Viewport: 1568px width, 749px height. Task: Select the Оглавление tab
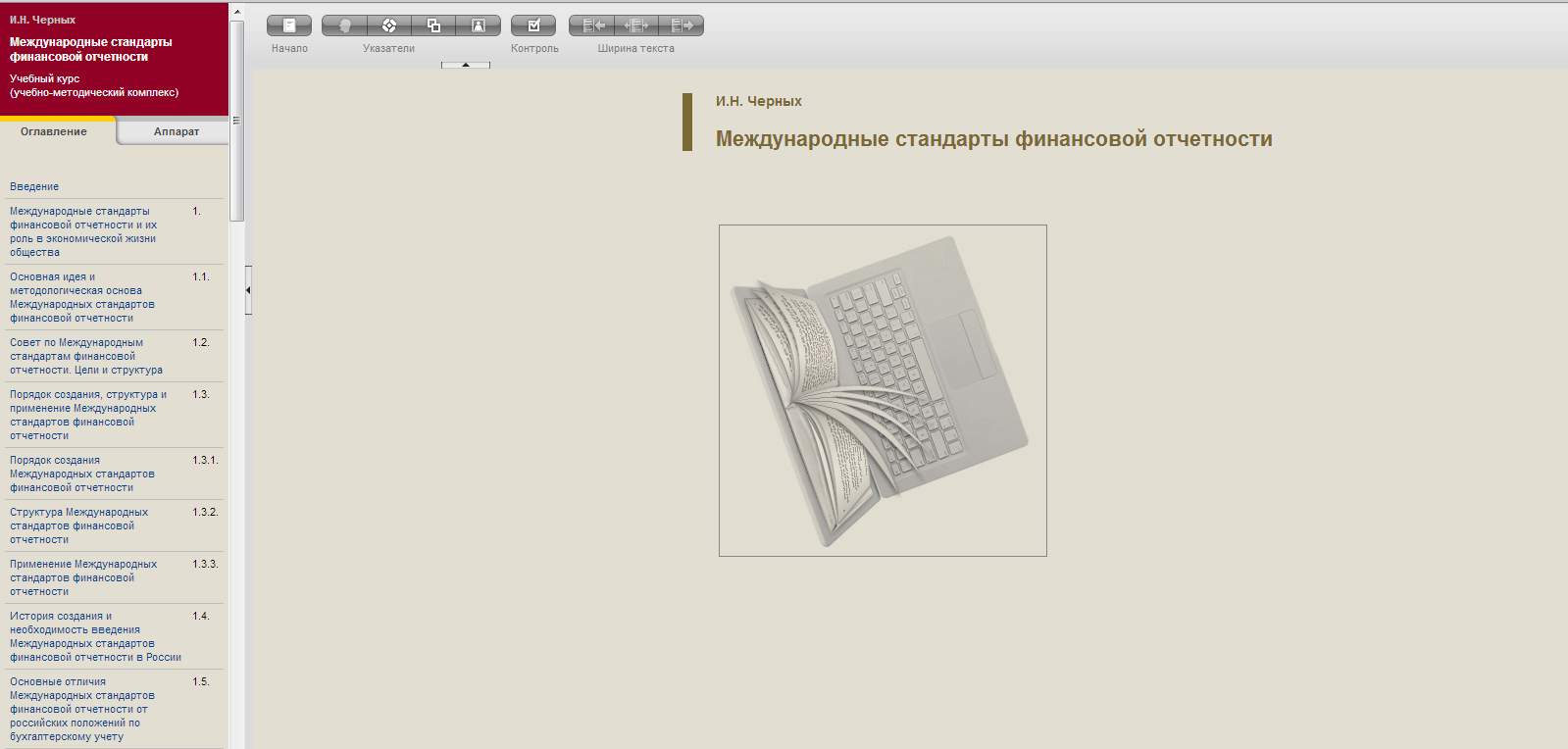[x=54, y=131]
